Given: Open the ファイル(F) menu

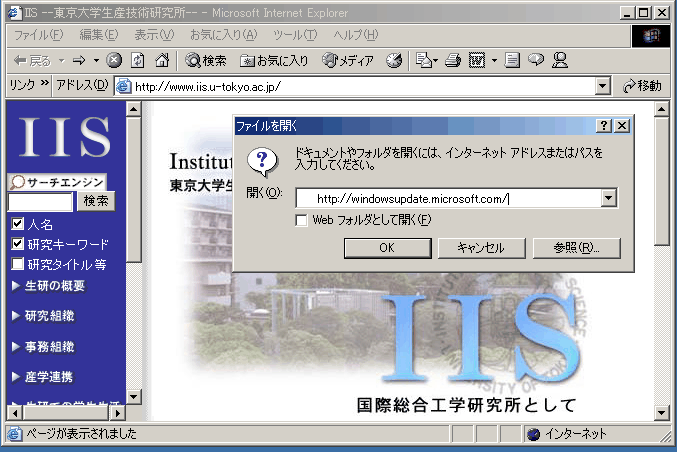Looking at the screenshot, I should [38, 35].
